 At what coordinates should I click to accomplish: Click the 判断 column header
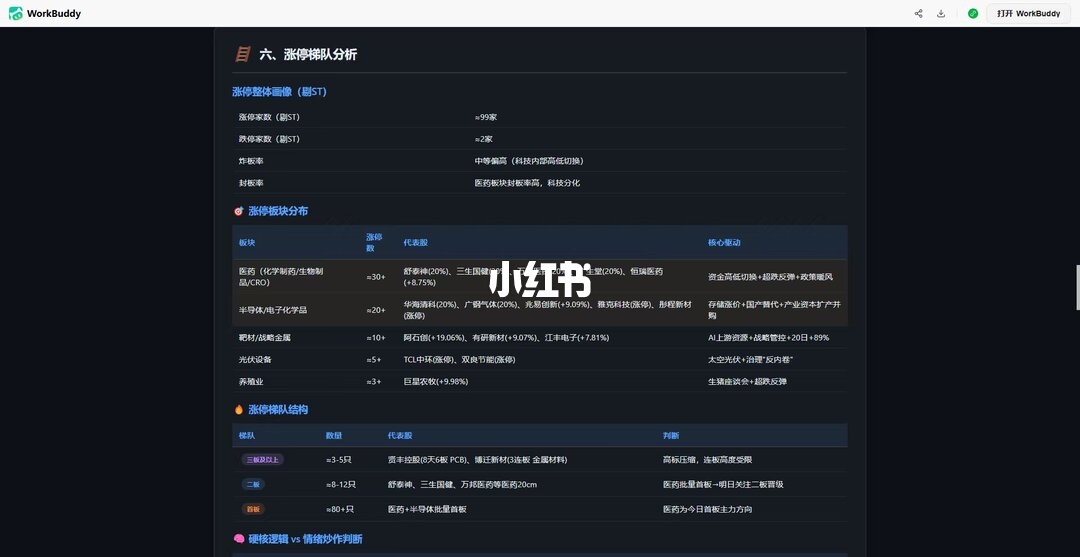[x=671, y=436]
